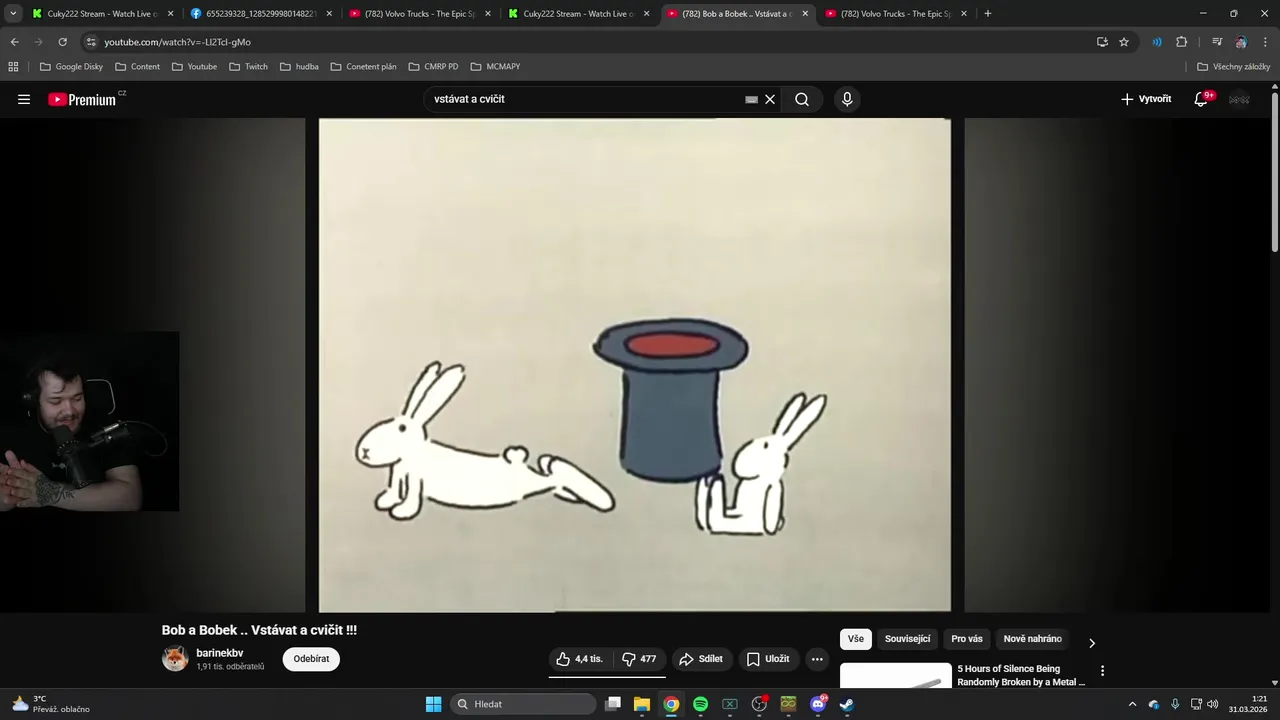The width and height of the screenshot is (1280, 720).
Task: Open the Conetent plán bookmark folder
Action: tap(364, 67)
